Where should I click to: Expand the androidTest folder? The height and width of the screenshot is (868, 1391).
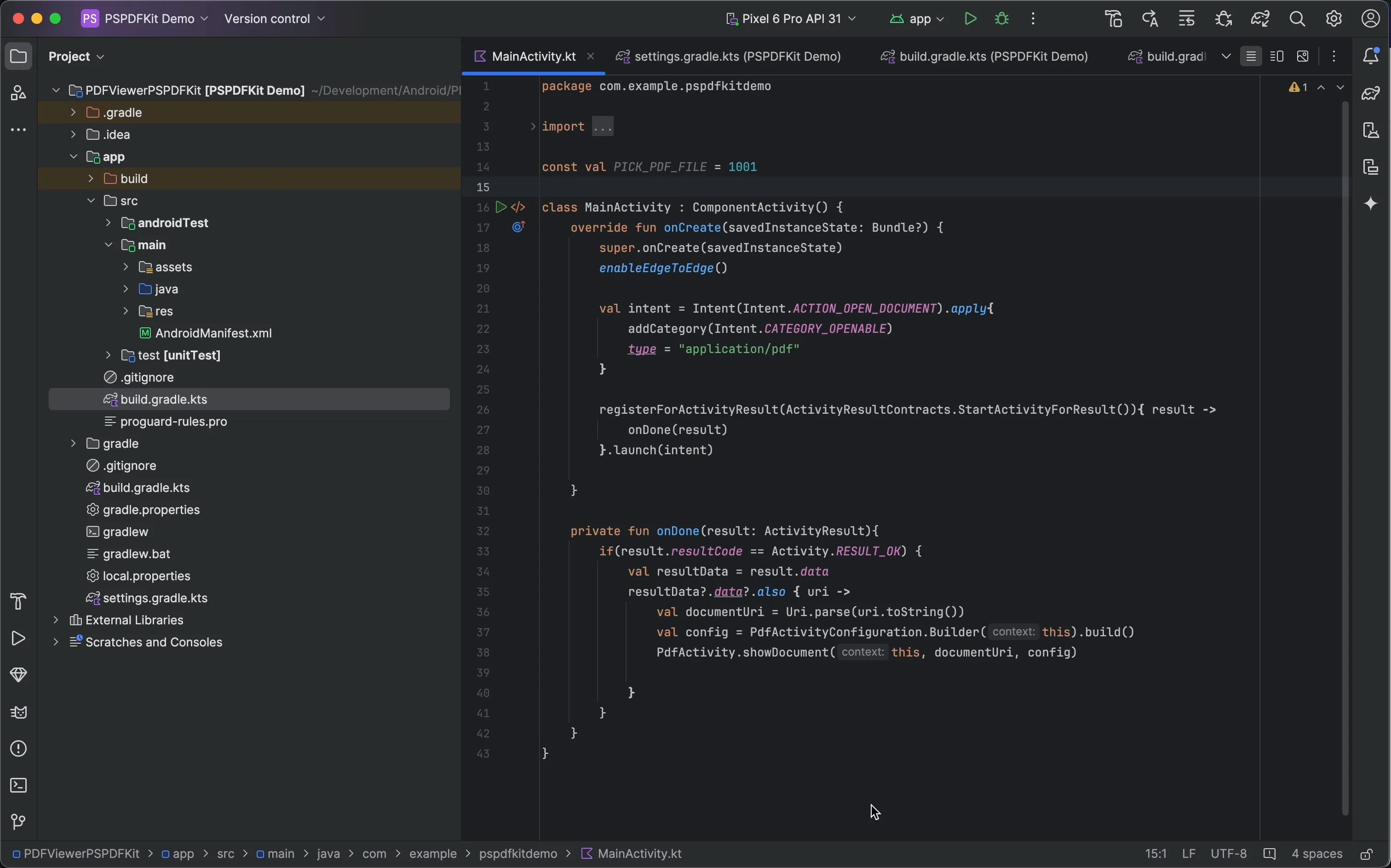[108, 223]
